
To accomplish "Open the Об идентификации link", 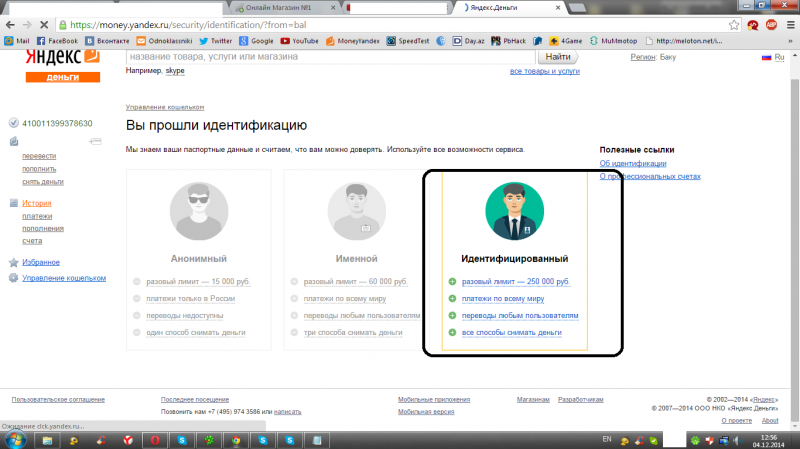I will click(x=633, y=164).
